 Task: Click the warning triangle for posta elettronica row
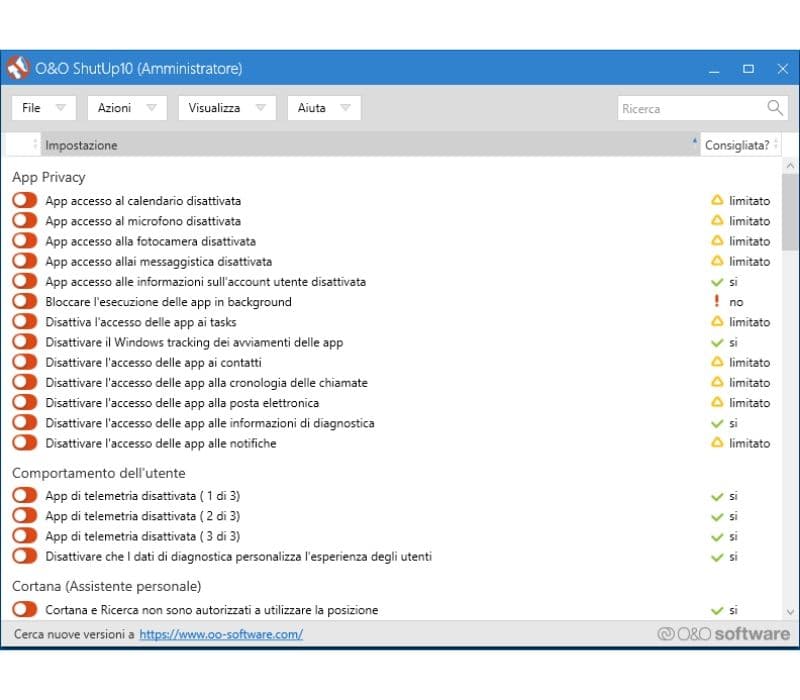717,402
